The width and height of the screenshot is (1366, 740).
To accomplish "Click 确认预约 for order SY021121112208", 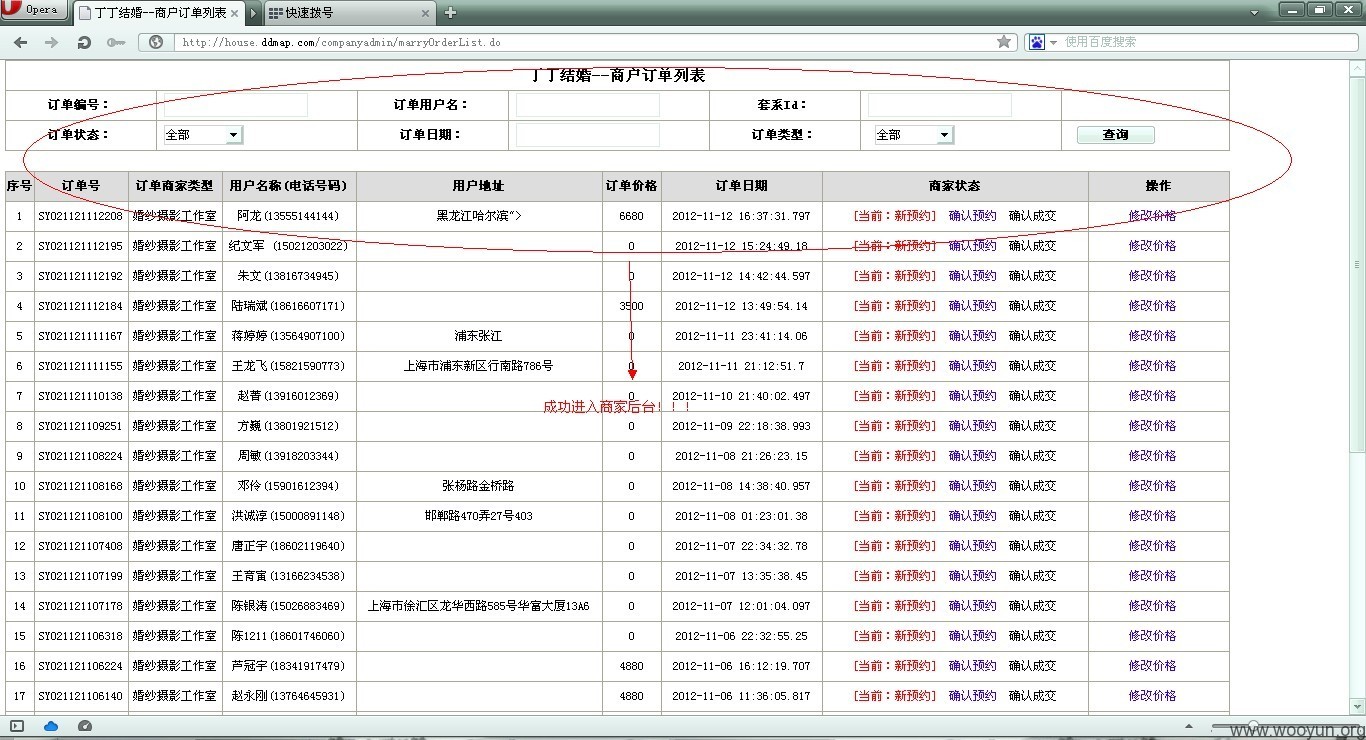I will [972, 216].
